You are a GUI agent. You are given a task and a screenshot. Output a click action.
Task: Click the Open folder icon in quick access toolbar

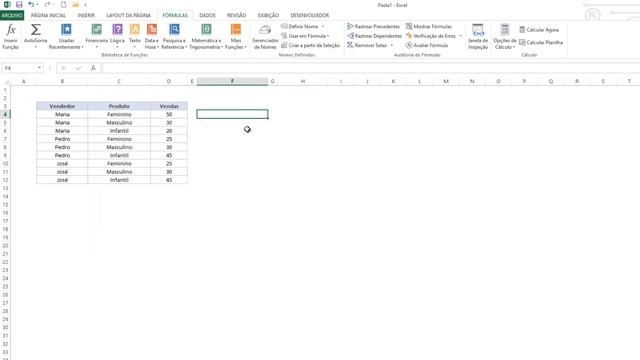[x=76, y=4]
